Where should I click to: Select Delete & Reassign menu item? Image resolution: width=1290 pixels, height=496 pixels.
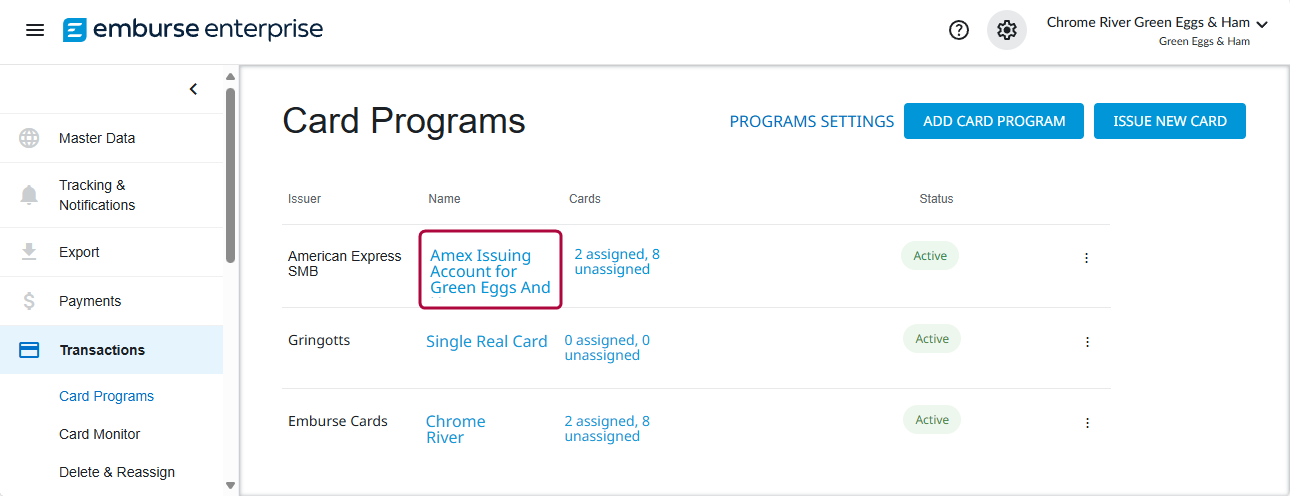pyautogui.click(x=117, y=472)
